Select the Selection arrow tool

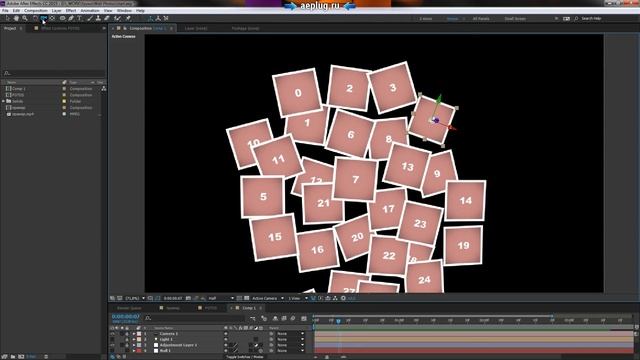[7, 18]
